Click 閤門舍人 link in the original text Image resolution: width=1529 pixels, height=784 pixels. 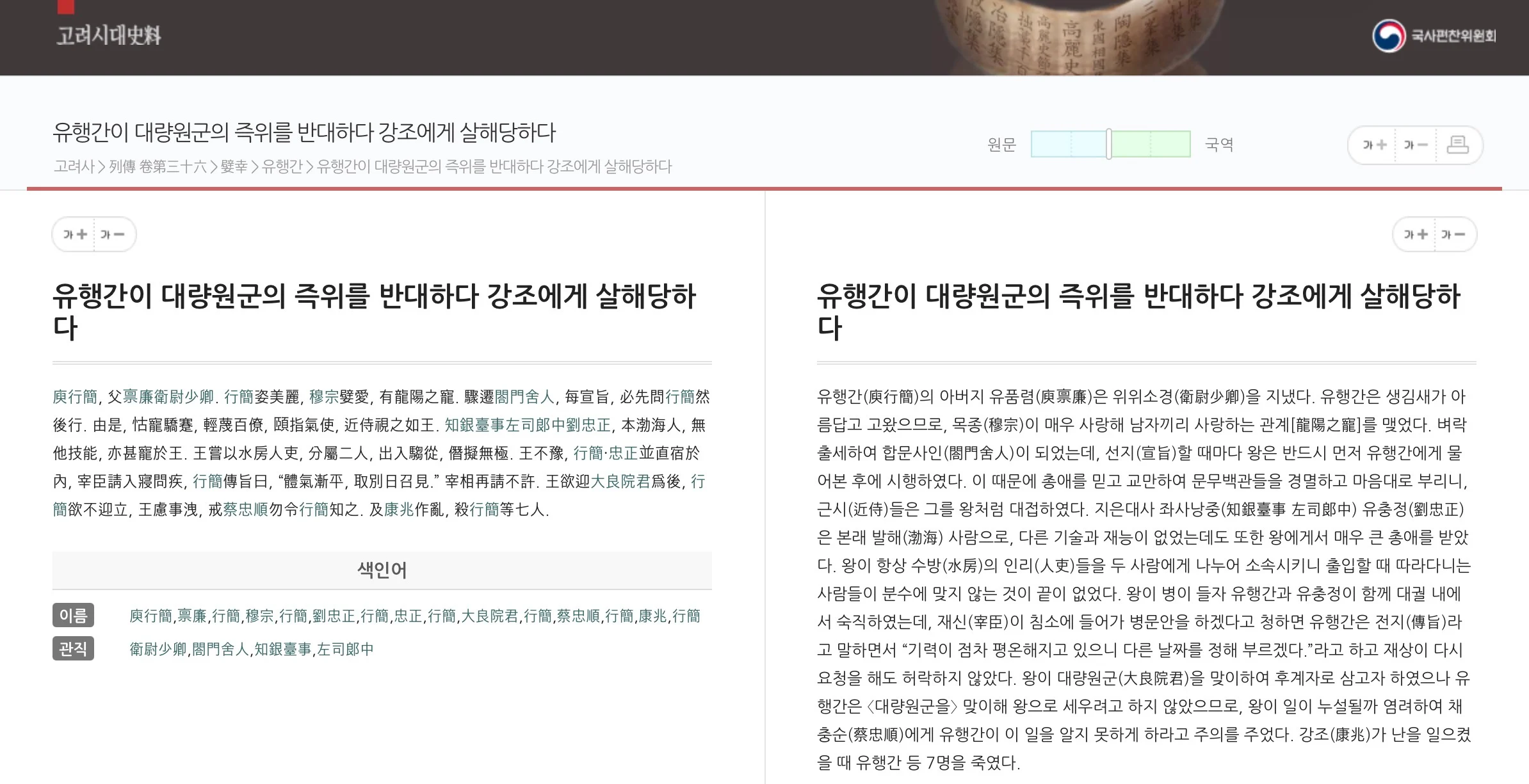(x=524, y=397)
